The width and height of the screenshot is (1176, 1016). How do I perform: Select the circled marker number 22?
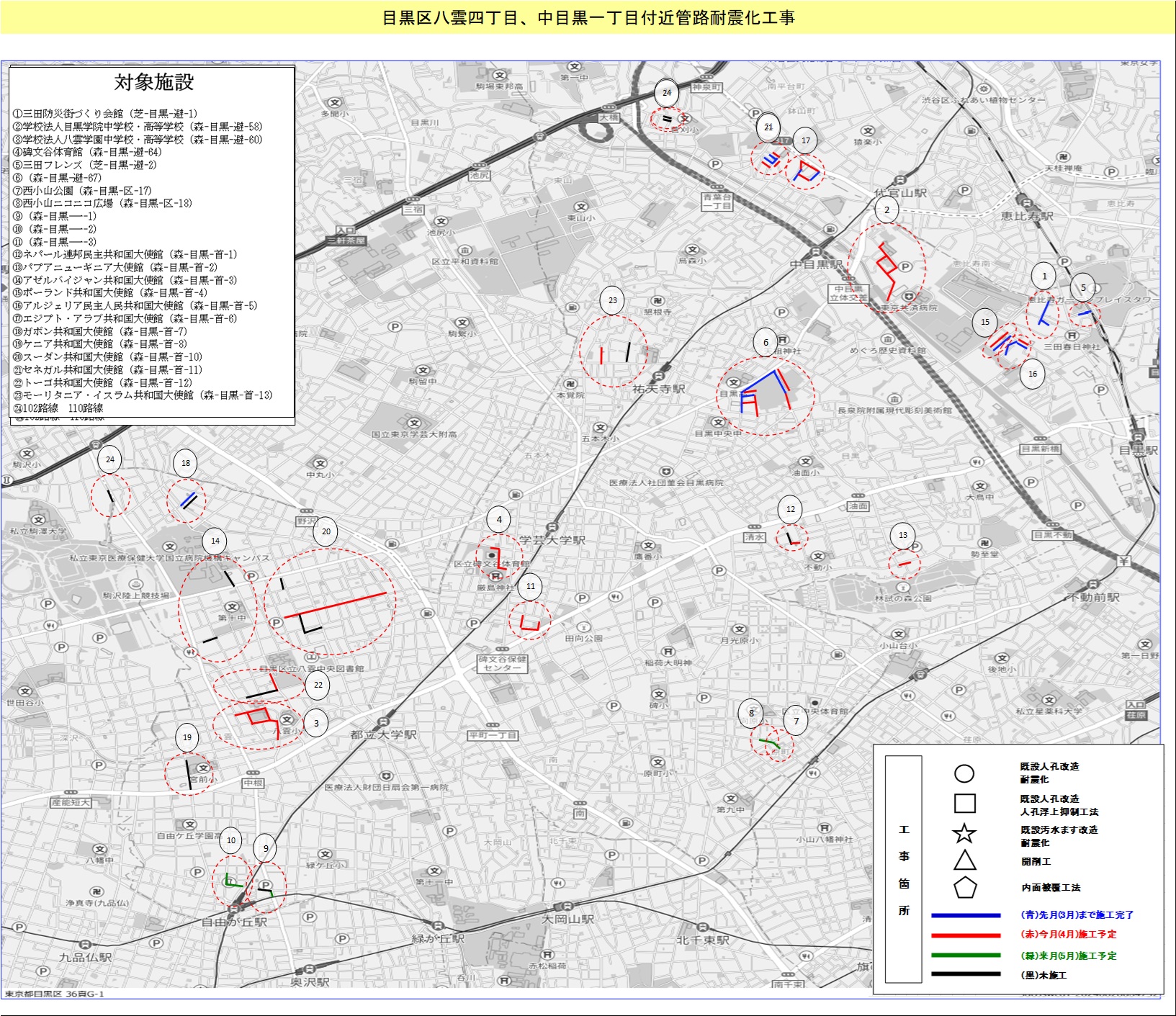(x=318, y=685)
